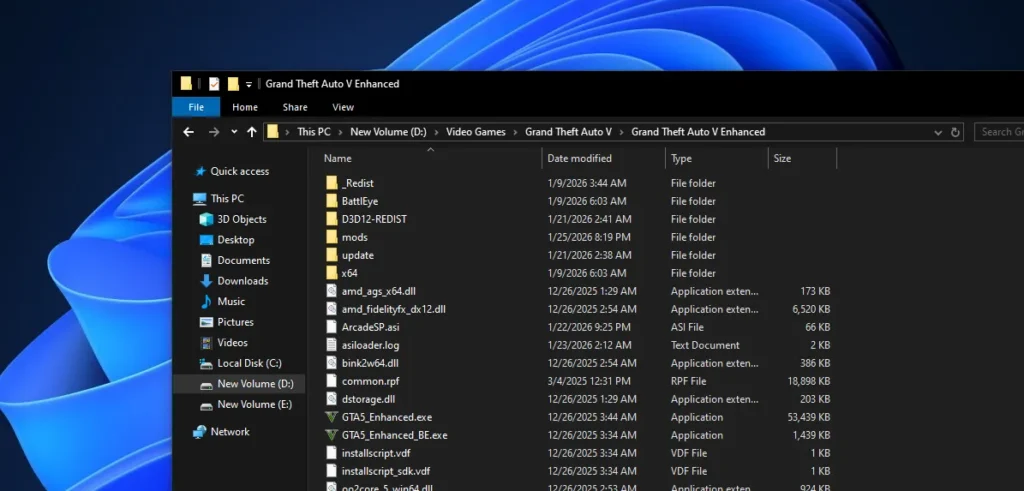Select the common.rpf file icon
1024x491 pixels.
332,381
